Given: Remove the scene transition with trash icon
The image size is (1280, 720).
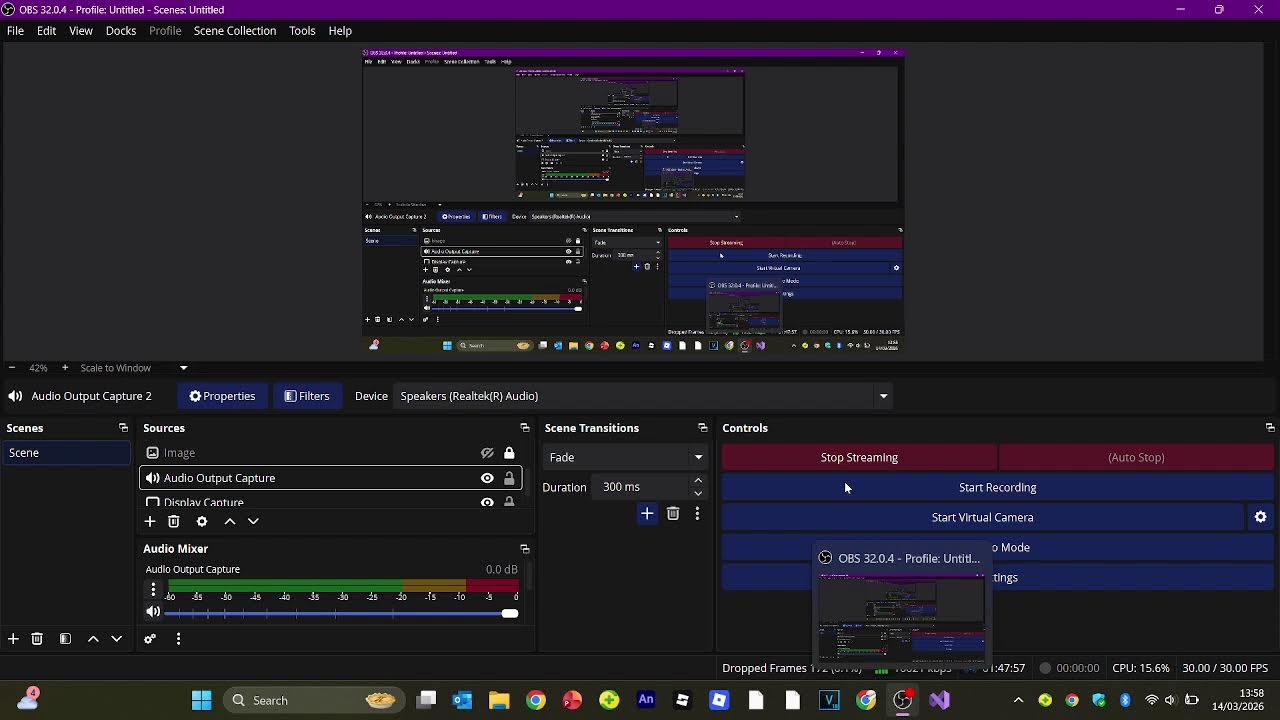Looking at the screenshot, I should [x=673, y=514].
